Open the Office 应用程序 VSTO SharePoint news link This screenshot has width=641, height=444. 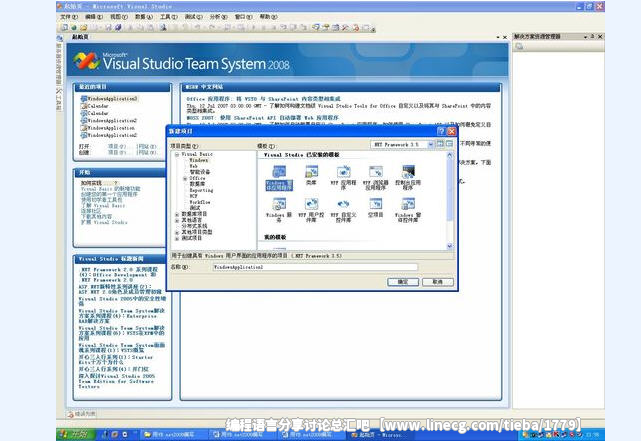[x=263, y=99]
